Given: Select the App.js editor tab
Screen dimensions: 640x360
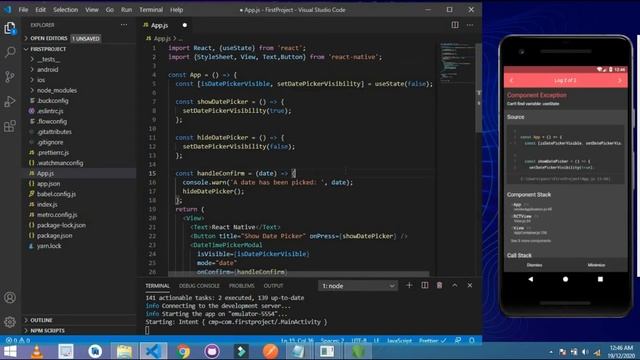Looking at the screenshot, I should 165,25.
